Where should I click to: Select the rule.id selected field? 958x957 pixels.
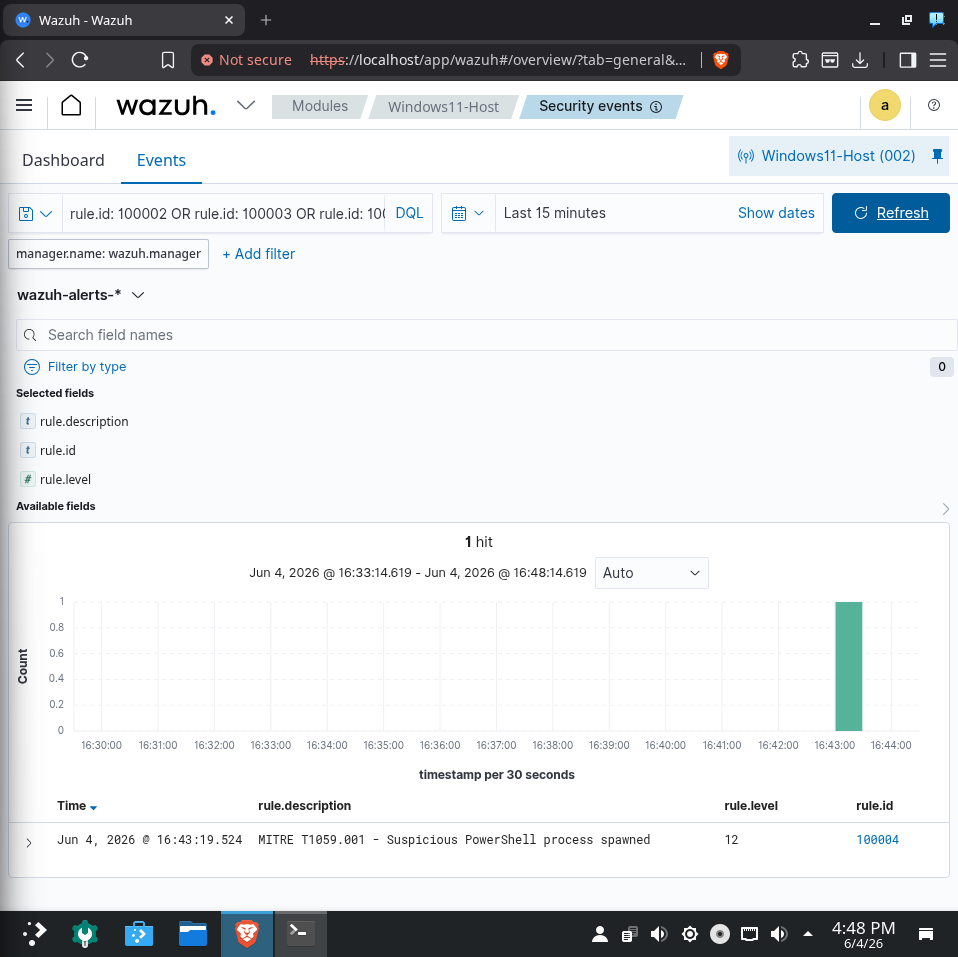pyautogui.click(x=57, y=450)
